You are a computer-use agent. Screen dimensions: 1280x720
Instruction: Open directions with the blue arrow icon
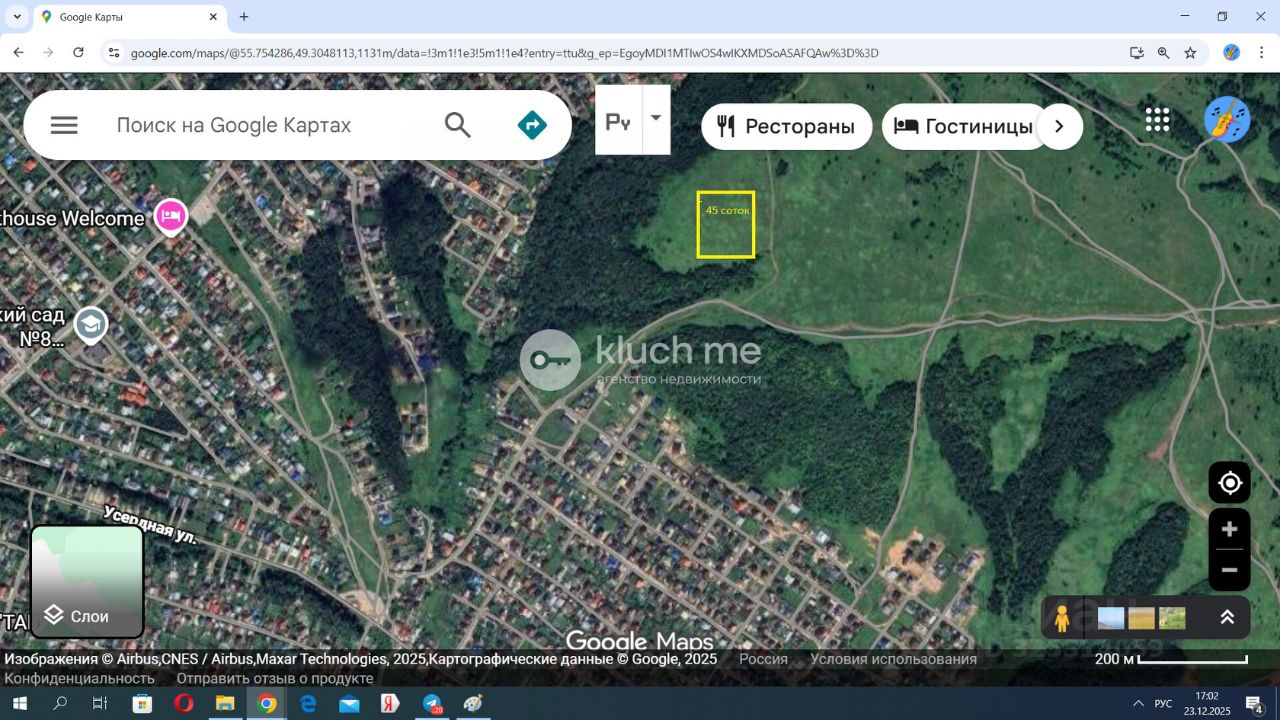532,125
